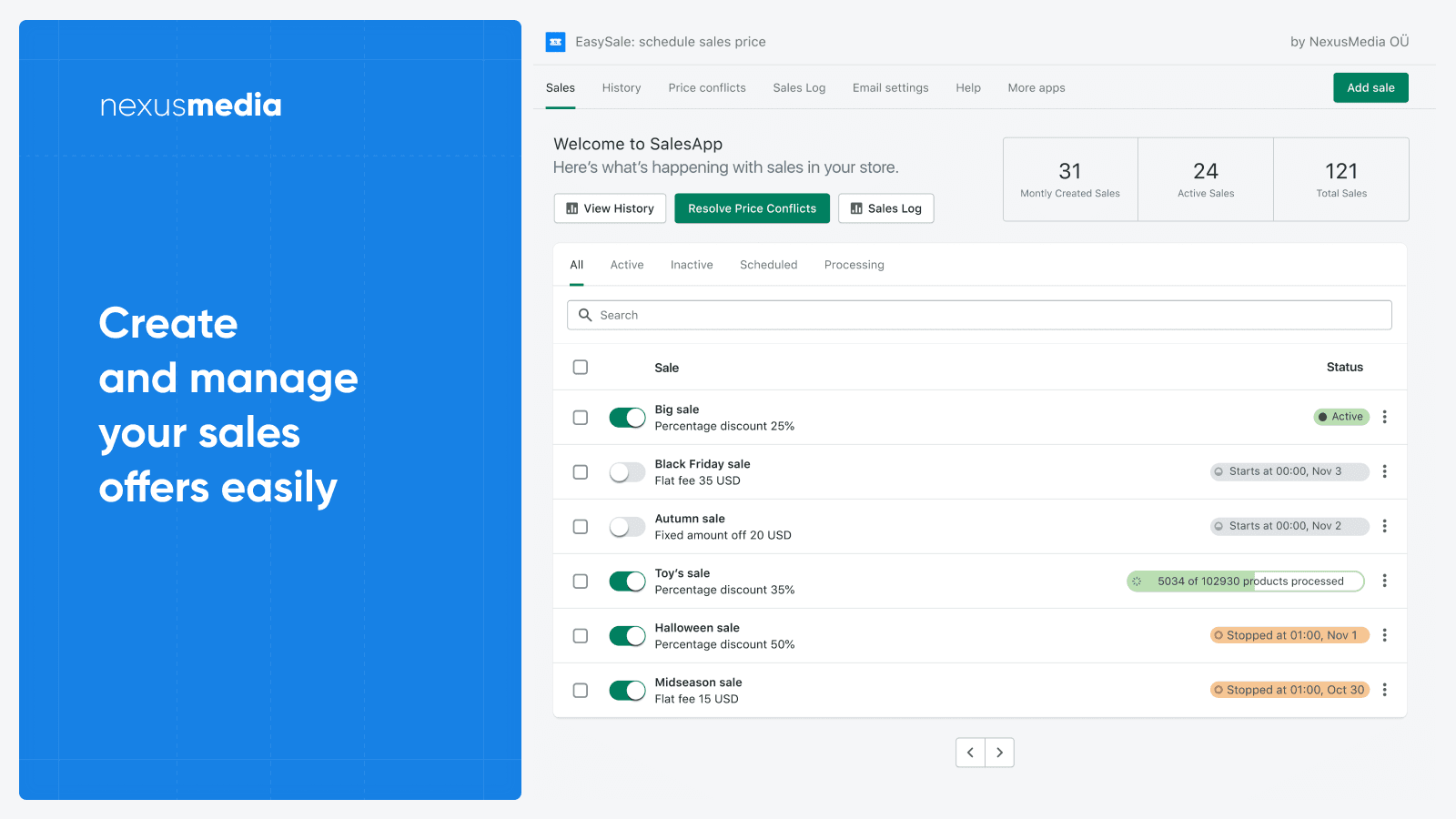Click the EasySale app icon in header
Viewport: 1456px width, 819px height.
[x=555, y=42]
